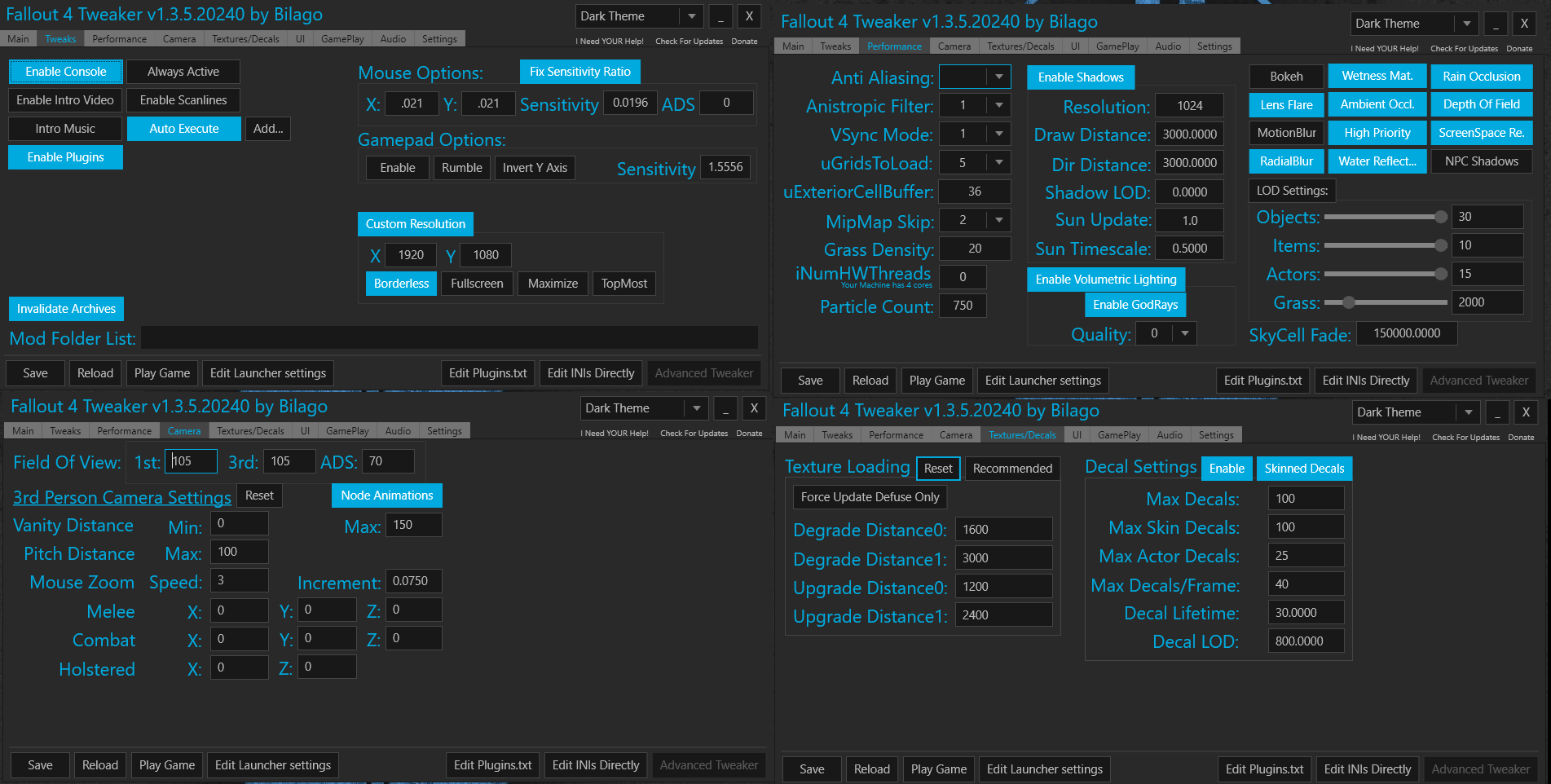The height and width of the screenshot is (784, 1551).
Task: Turn on Enable Intro Video
Action: 65,100
